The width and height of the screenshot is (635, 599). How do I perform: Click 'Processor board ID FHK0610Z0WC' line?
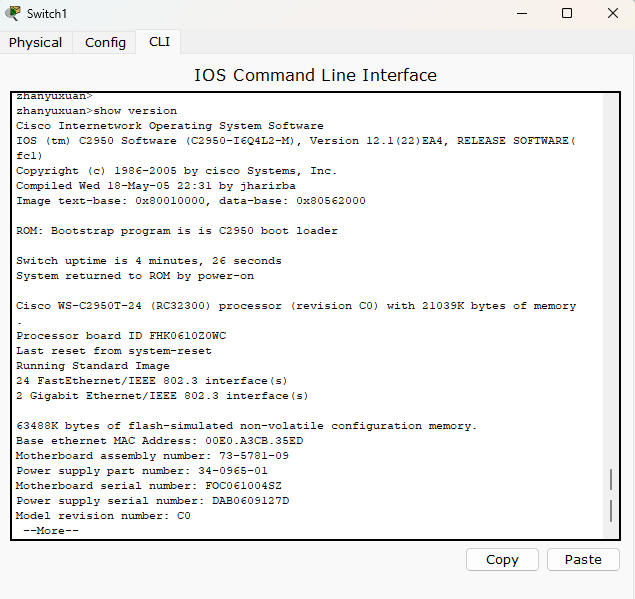click(121, 335)
